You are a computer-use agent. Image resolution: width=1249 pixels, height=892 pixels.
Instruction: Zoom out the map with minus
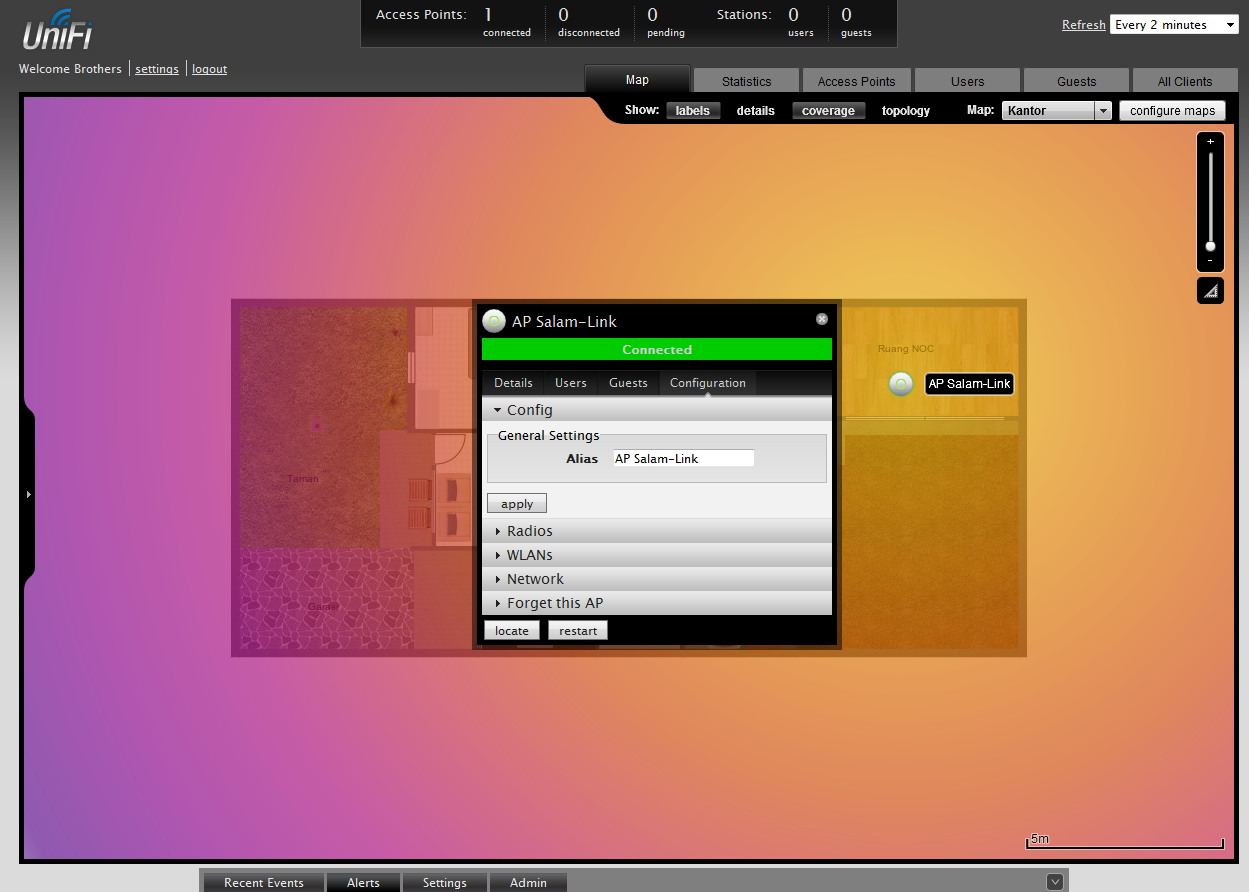pyautogui.click(x=1210, y=261)
